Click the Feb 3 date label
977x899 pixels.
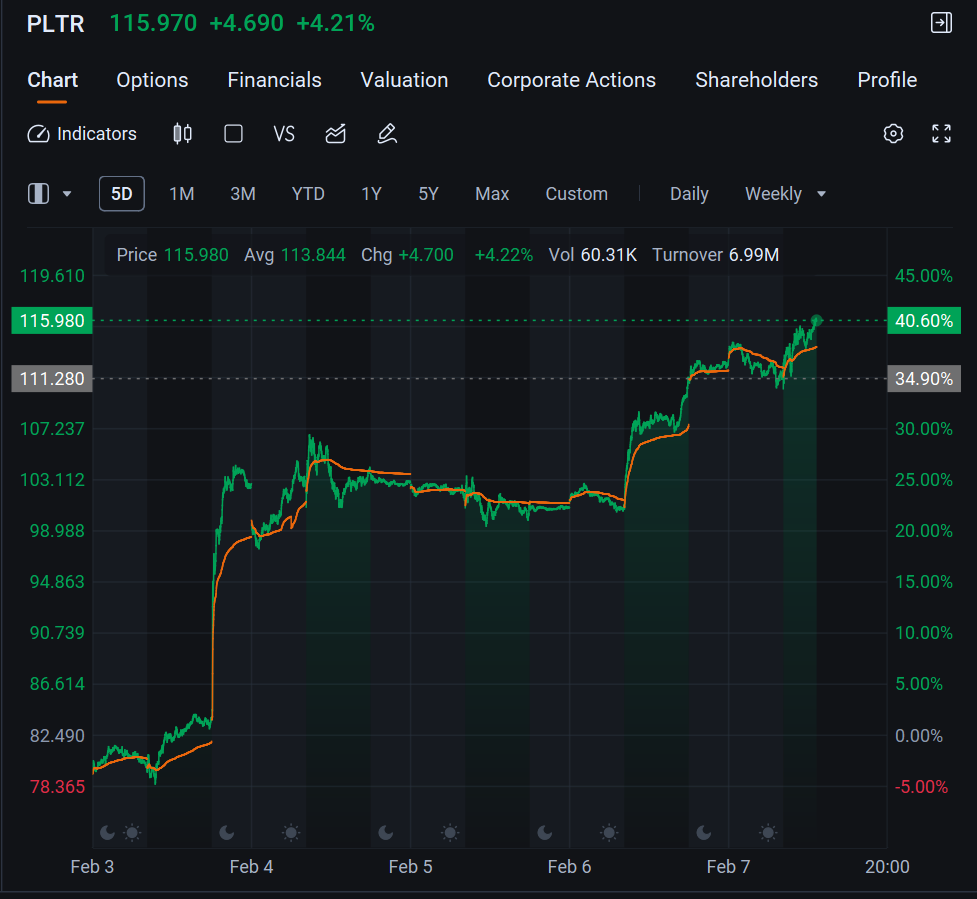point(92,867)
